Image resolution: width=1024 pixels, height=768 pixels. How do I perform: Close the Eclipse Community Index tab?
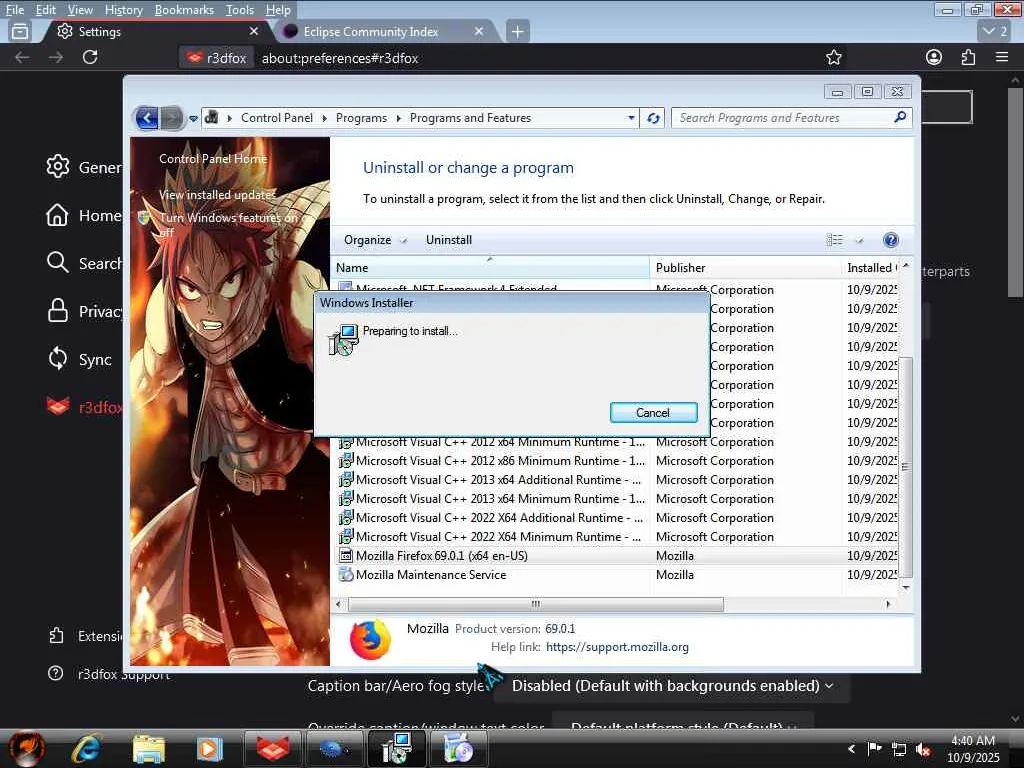pos(479,31)
